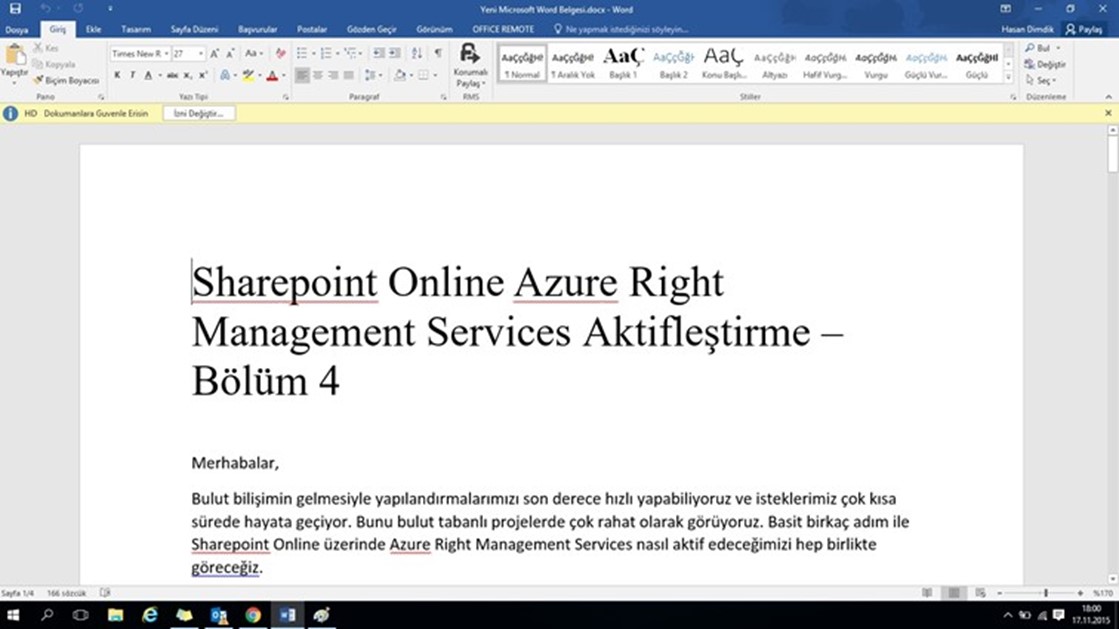The image size is (1119, 629).
Task: Replace text using the Değiştir button
Action: point(1045,64)
